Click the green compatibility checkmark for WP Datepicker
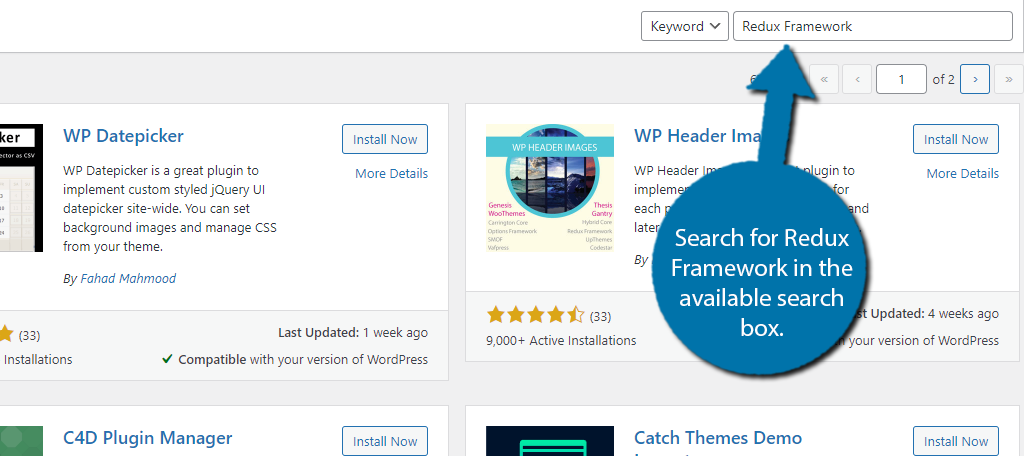 point(168,359)
